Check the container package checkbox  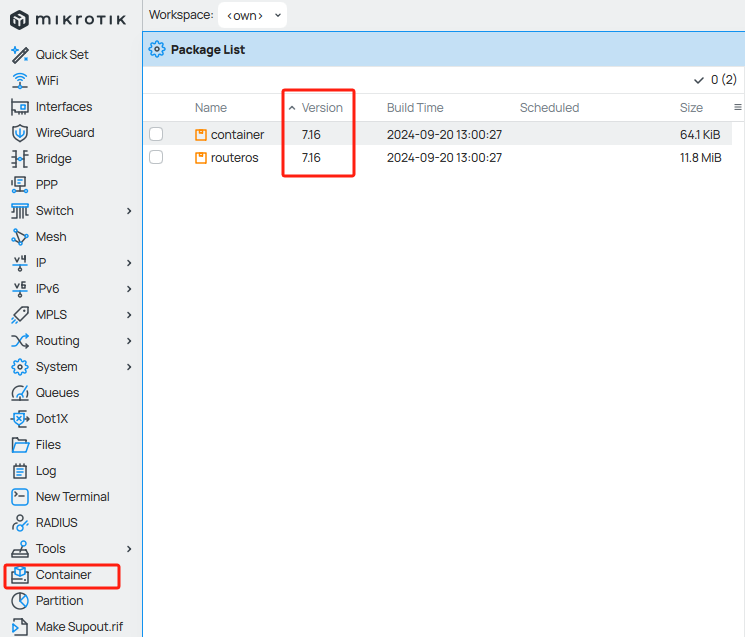pyautogui.click(x=156, y=134)
